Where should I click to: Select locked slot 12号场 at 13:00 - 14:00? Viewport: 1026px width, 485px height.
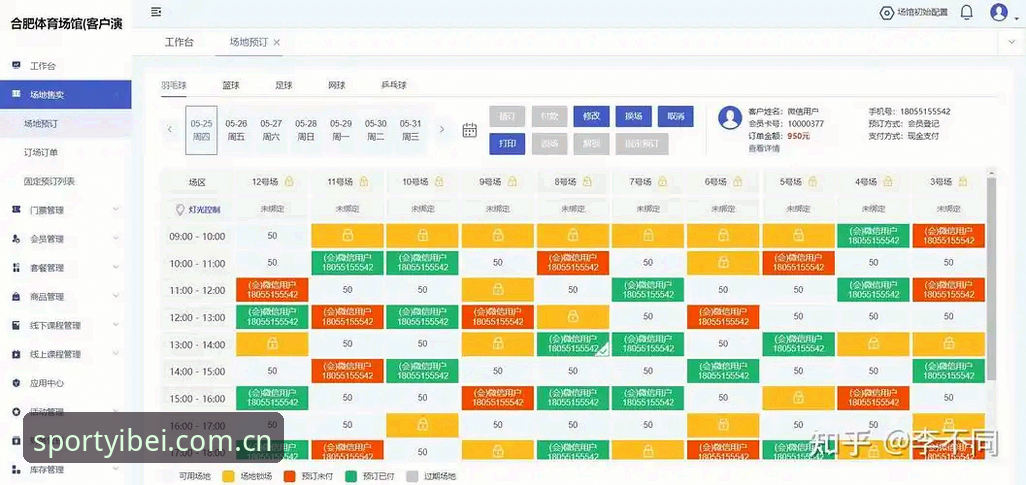coord(272,344)
